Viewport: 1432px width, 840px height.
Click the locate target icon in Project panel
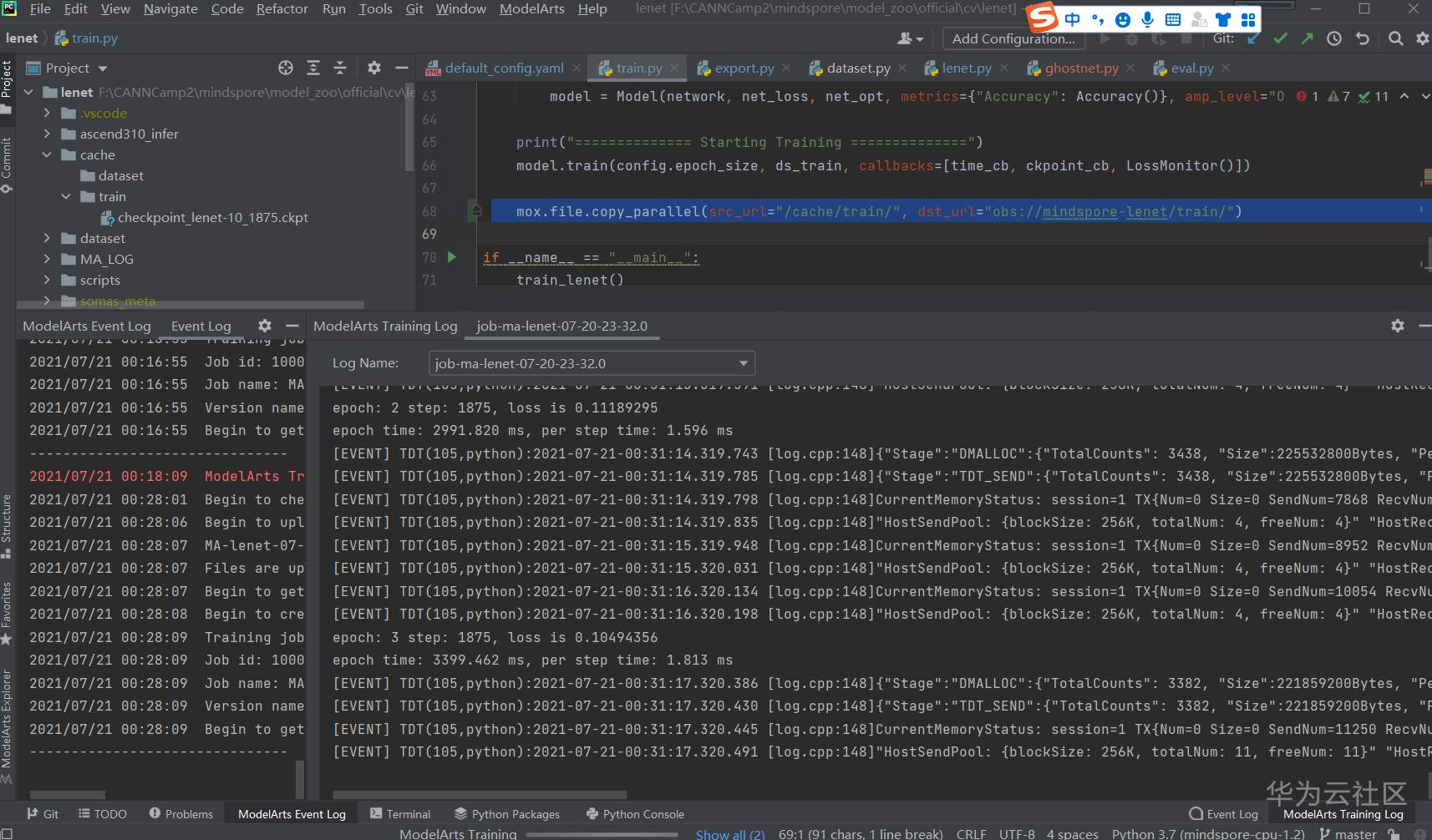coord(286,68)
